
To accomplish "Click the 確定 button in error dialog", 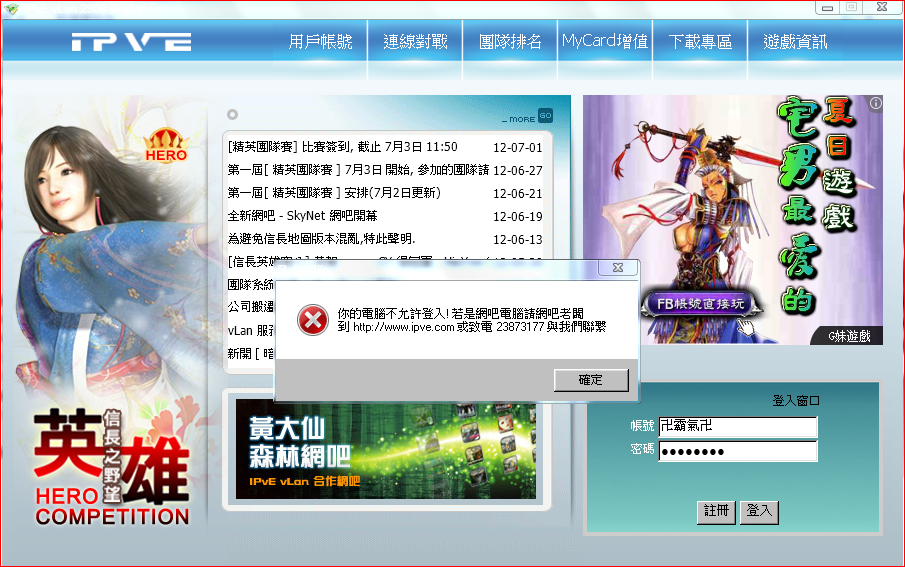I will tap(591, 380).
